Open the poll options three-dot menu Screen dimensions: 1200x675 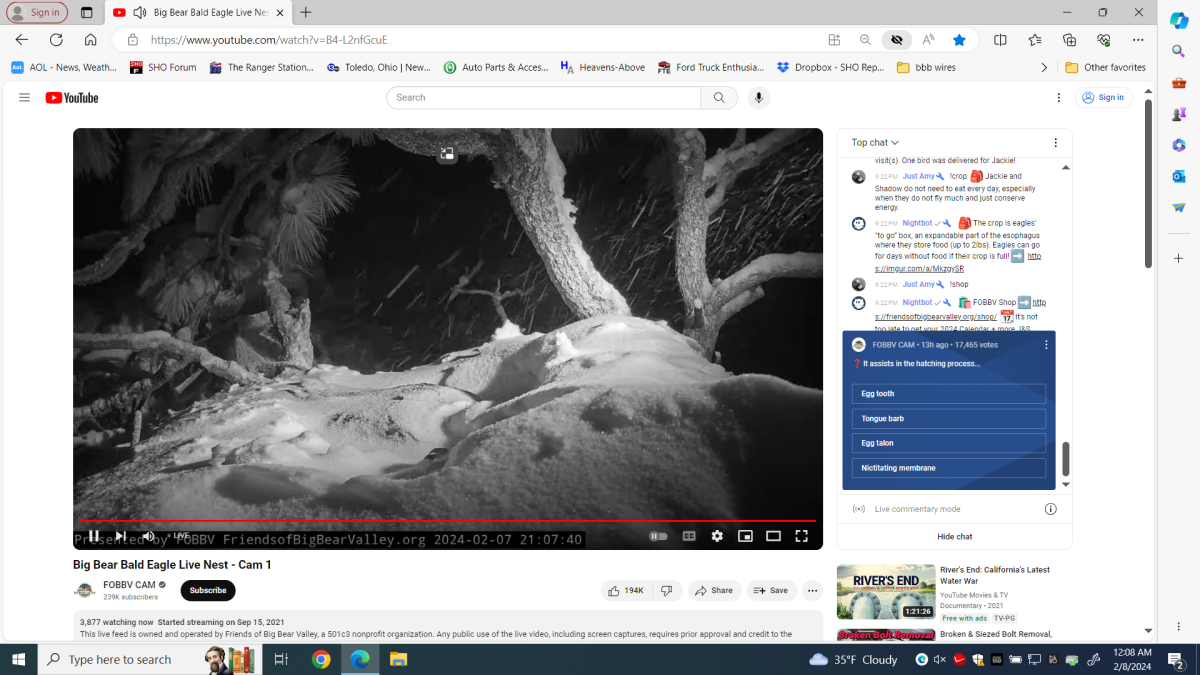click(1046, 345)
